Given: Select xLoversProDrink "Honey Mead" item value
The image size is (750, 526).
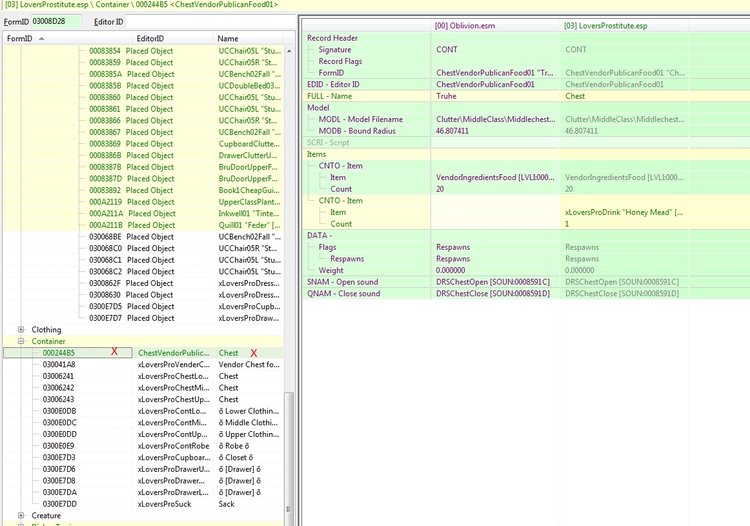Looking at the screenshot, I should click(x=624, y=212).
